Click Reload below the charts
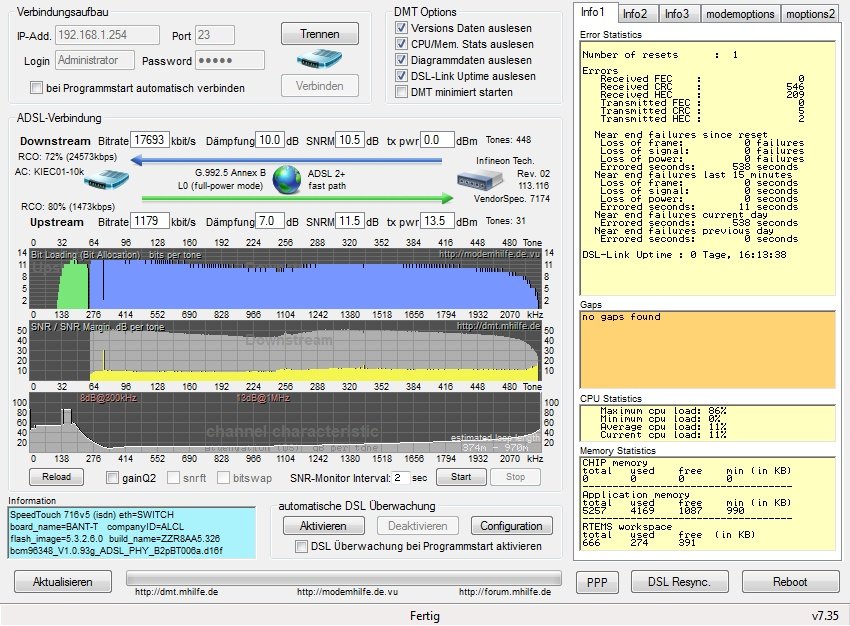850x626 pixels. tap(56, 476)
